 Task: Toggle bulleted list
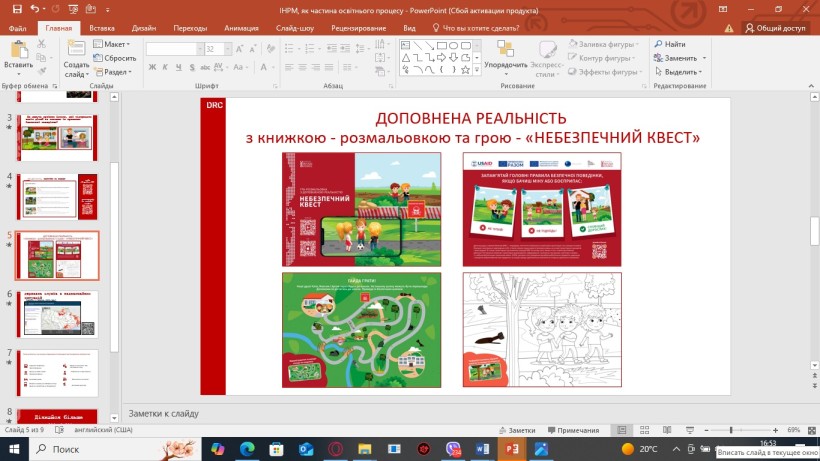289,49
